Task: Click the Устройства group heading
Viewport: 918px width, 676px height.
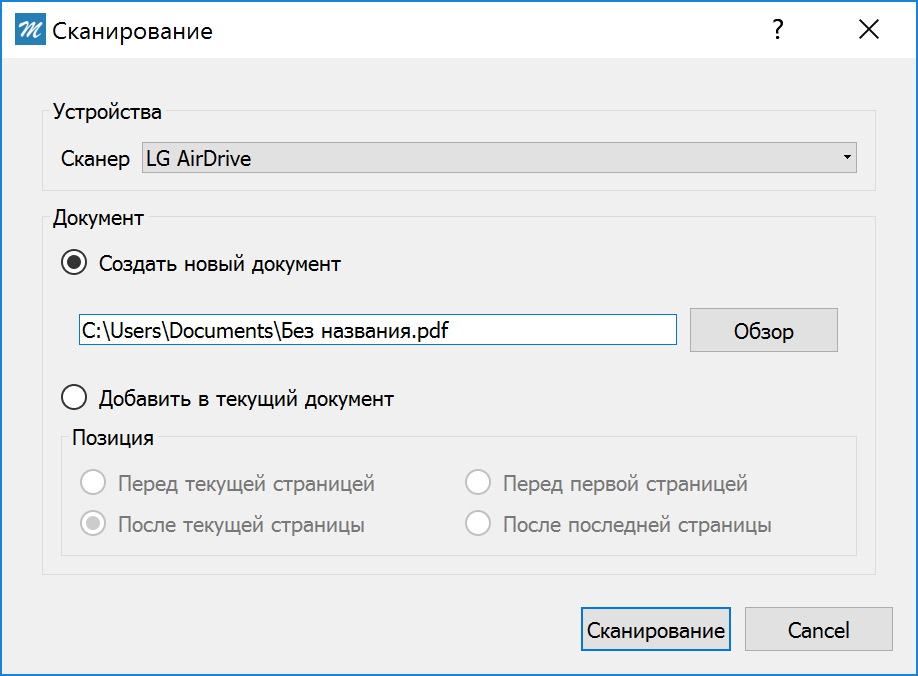Action: click(107, 112)
